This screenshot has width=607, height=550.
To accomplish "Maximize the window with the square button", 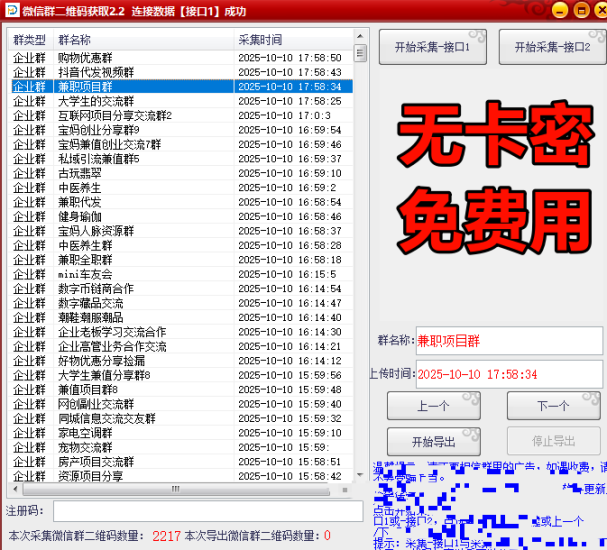I will (x=581, y=10).
